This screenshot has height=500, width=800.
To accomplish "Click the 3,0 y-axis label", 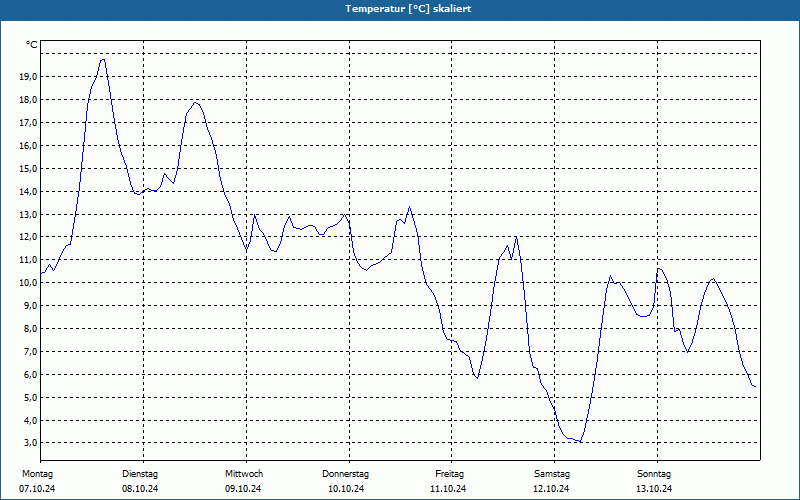I will click(x=30, y=442).
